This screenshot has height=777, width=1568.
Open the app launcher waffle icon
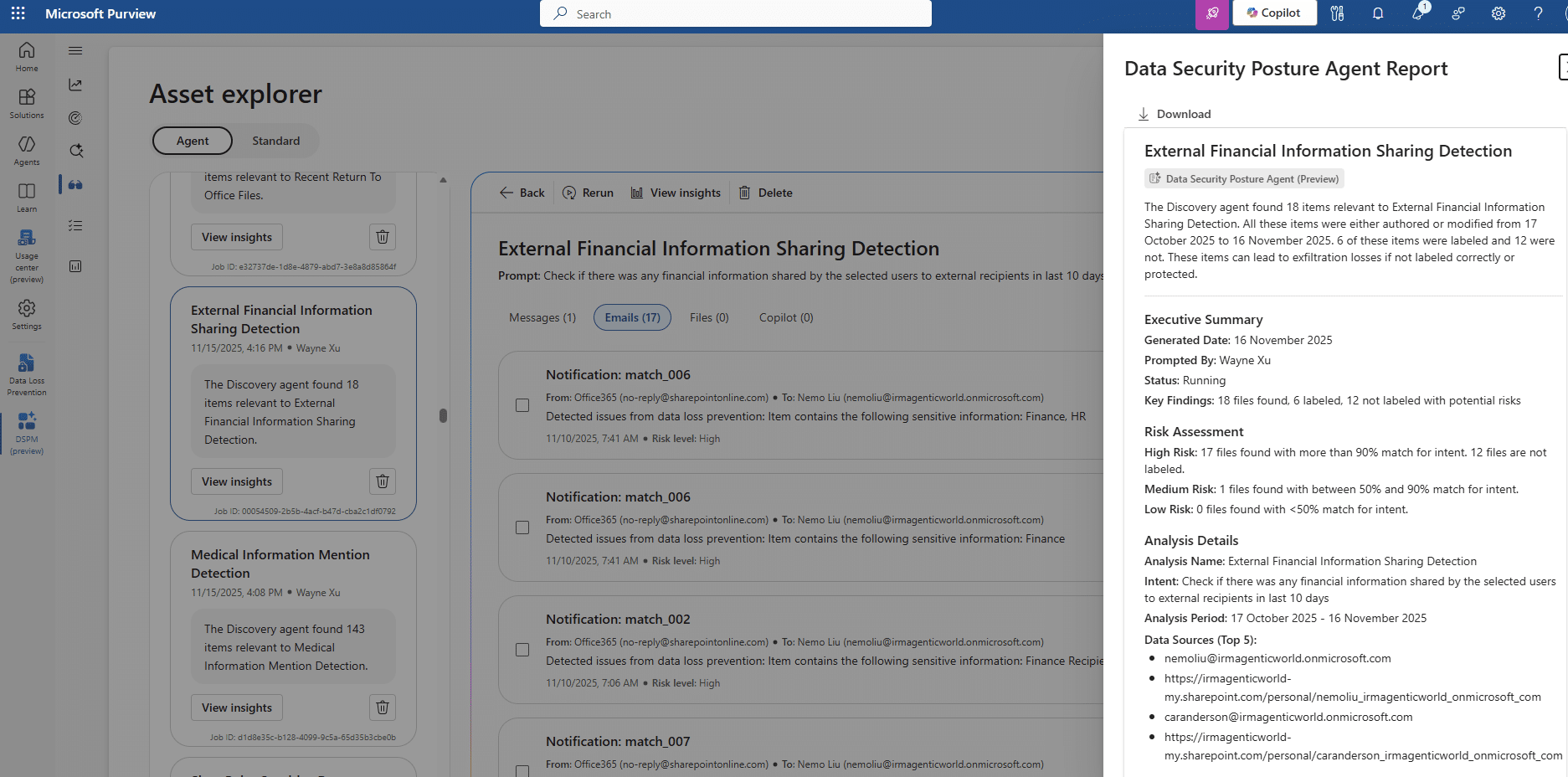point(18,13)
